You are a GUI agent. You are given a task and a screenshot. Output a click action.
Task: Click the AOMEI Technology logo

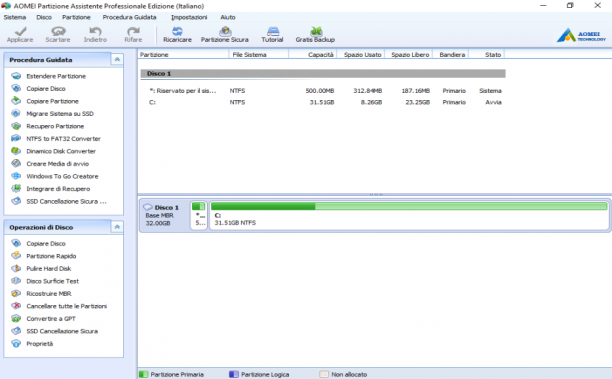click(x=581, y=35)
